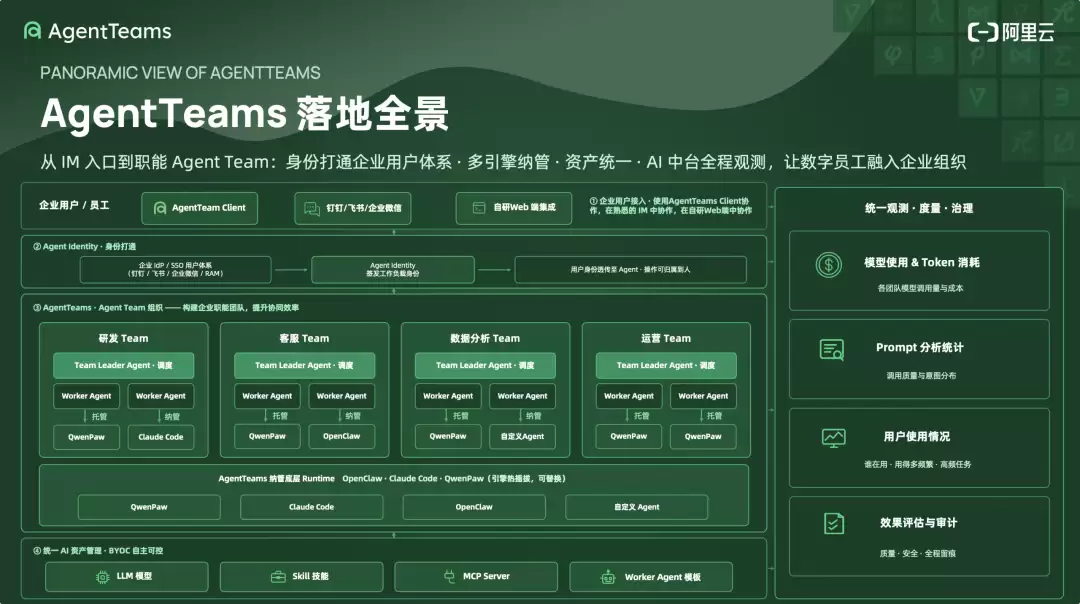Click the AgentTeams 落地全景 main title
The width and height of the screenshot is (1080, 604).
click(245, 114)
